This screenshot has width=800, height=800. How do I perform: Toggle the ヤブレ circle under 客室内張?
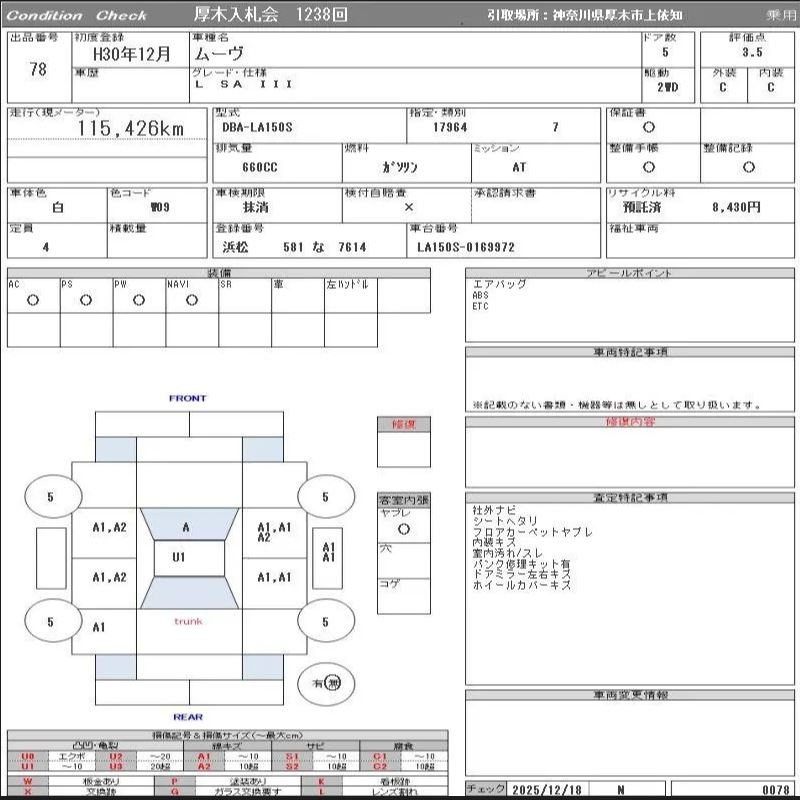(403, 528)
